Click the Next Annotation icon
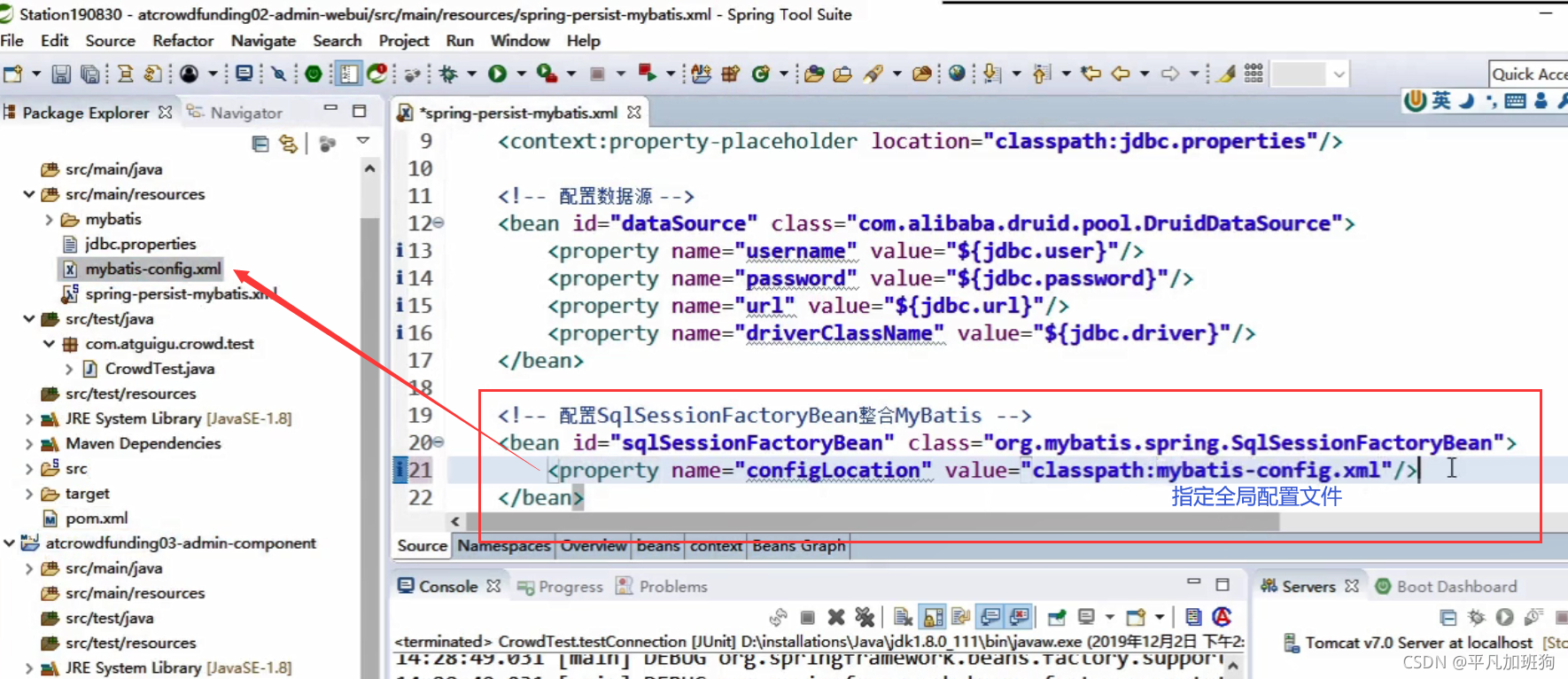Image resolution: width=1568 pixels, height=679 pixels. [x=992, y=74]
